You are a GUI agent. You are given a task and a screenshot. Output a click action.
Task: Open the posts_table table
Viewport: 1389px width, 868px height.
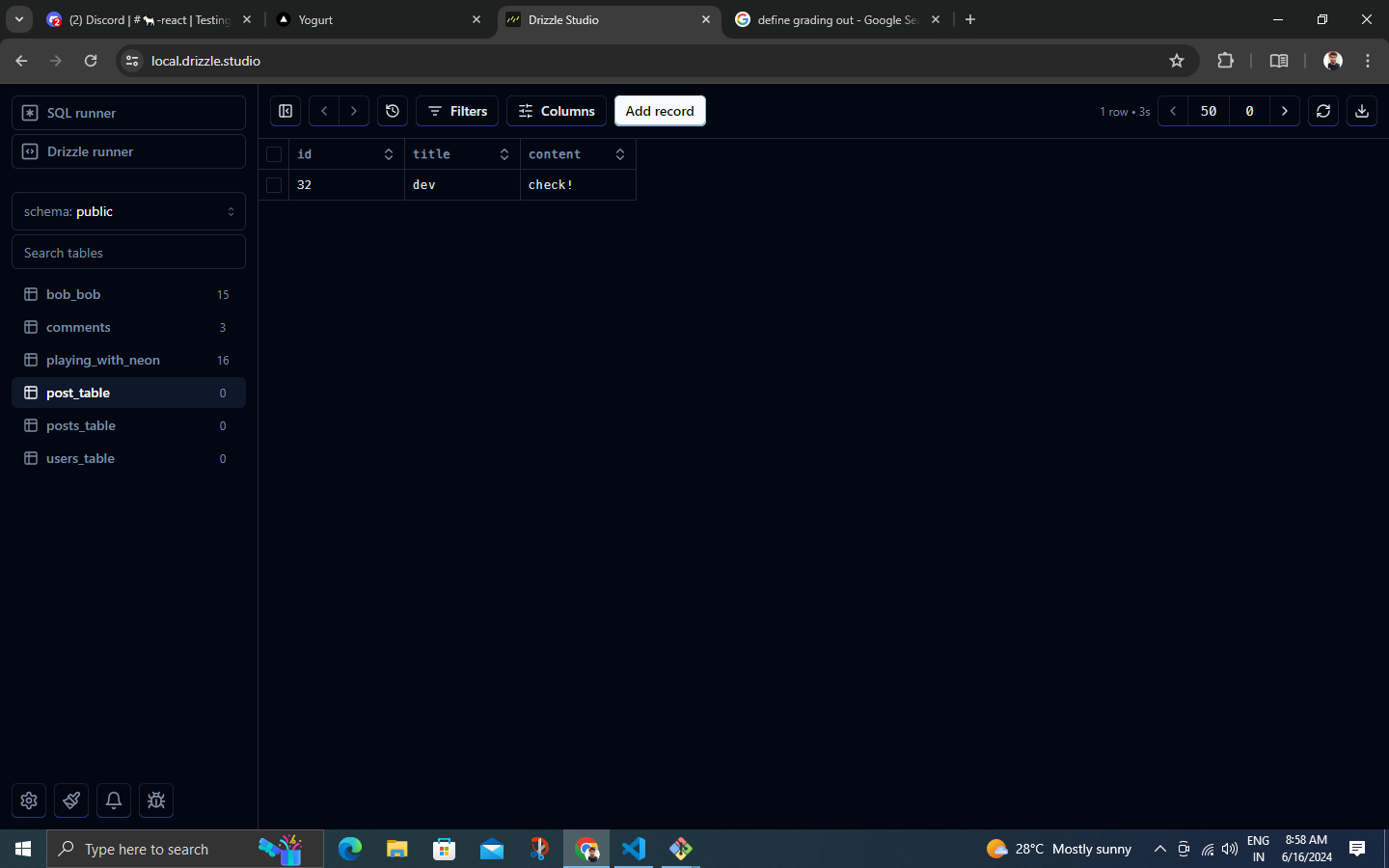coord(128,425)
